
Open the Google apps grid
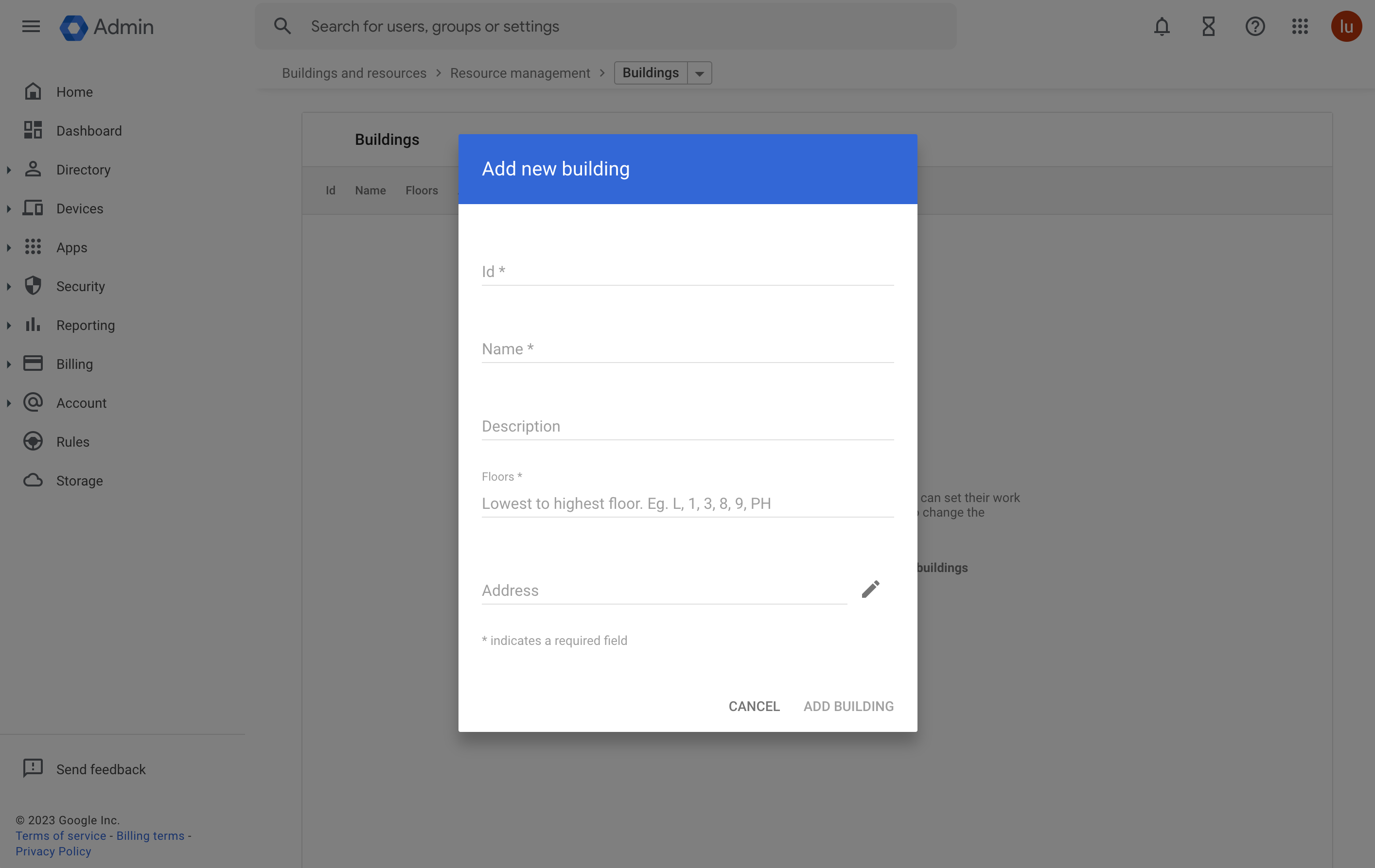click(x=1300, y=26)
